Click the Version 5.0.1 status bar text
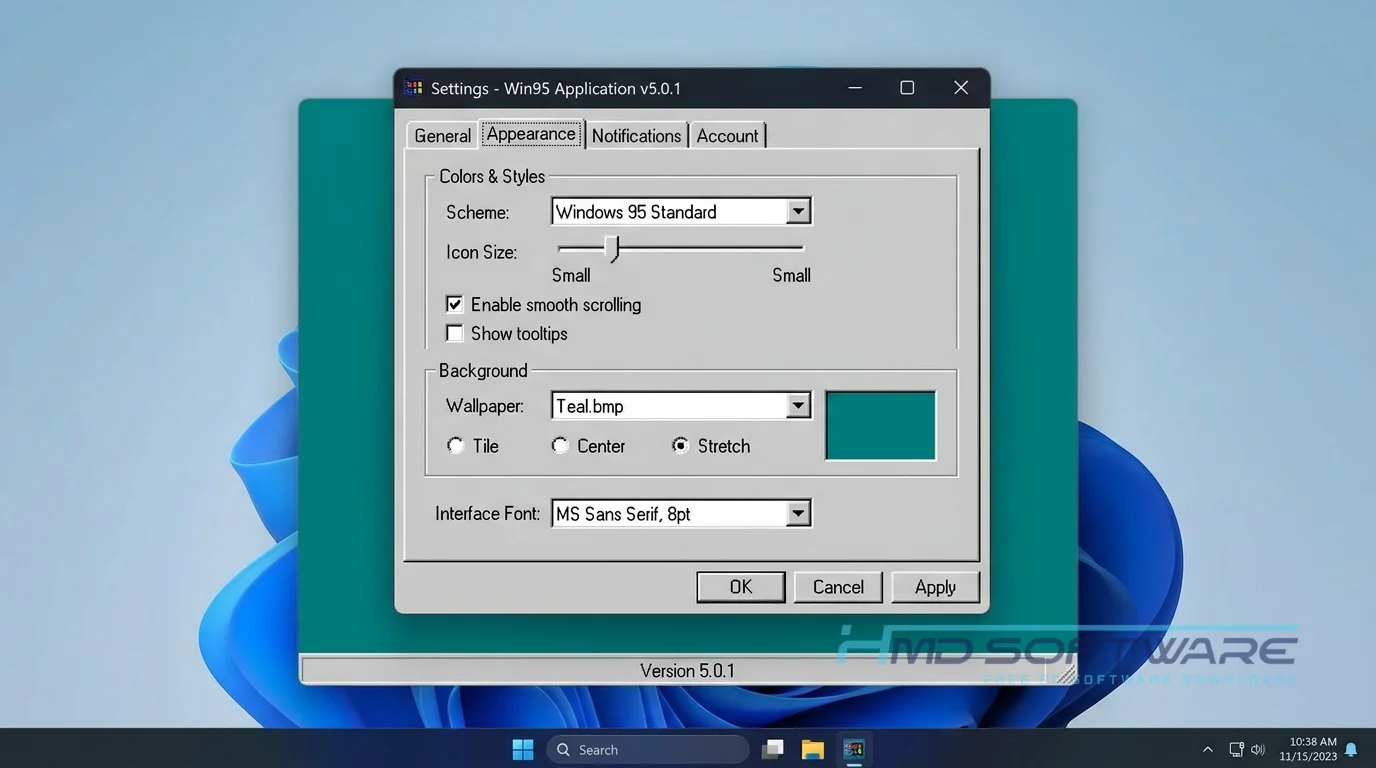This screenshot has height=768, width=1376. point(687,670)
